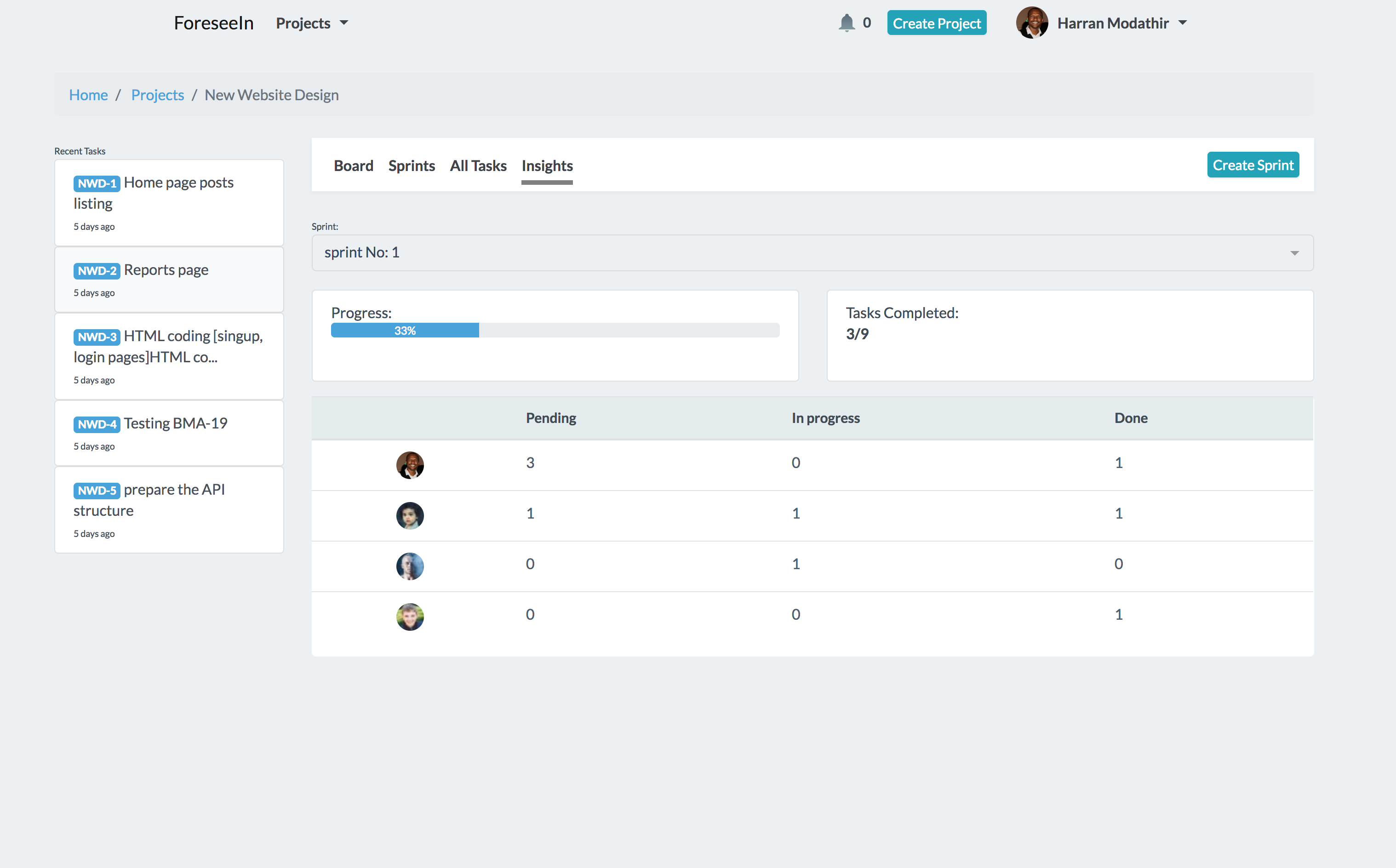Click Harran Modathir's profile avatar in navbar

pos(1031,23)
